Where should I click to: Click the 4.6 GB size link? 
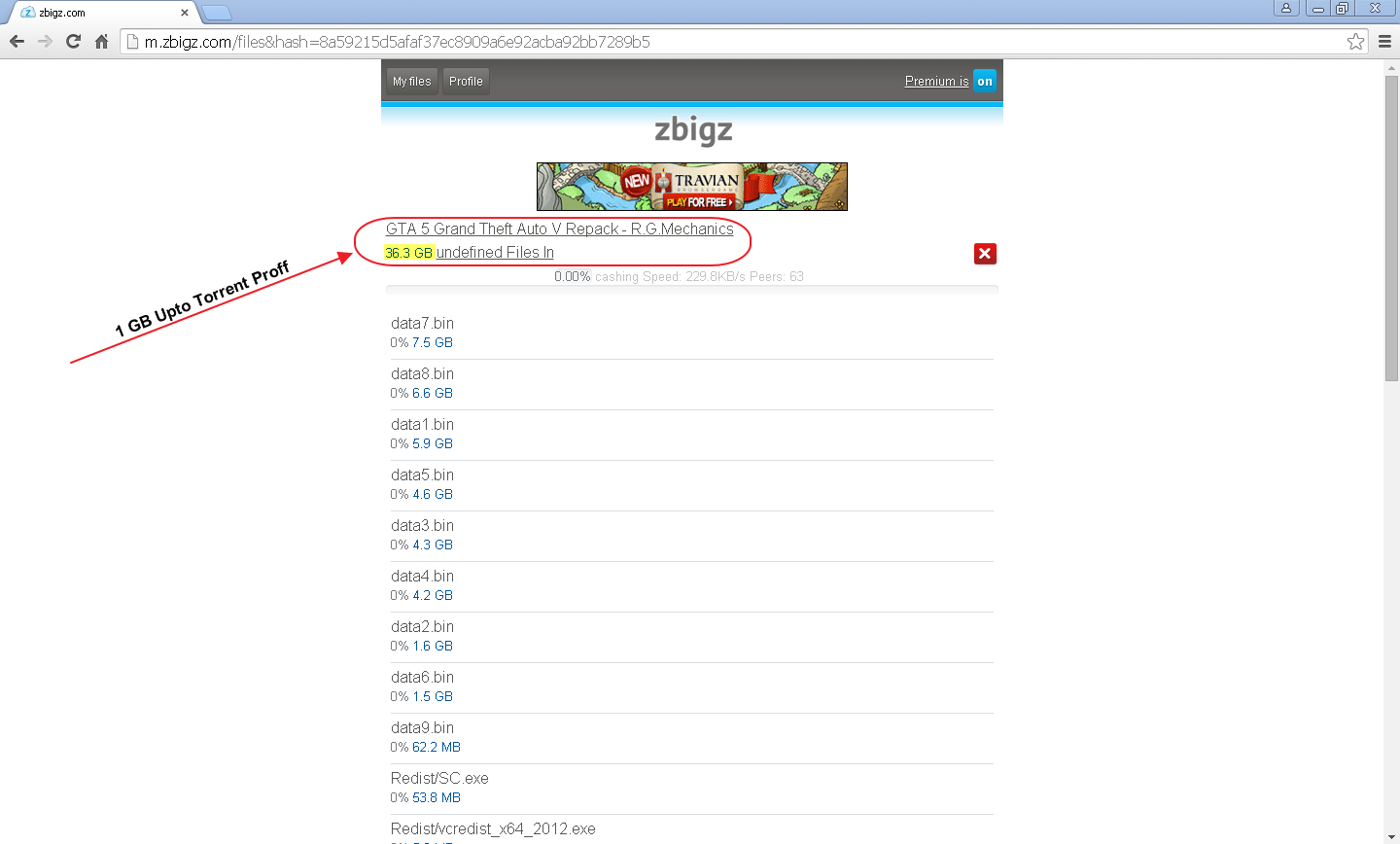click(433, 495)
